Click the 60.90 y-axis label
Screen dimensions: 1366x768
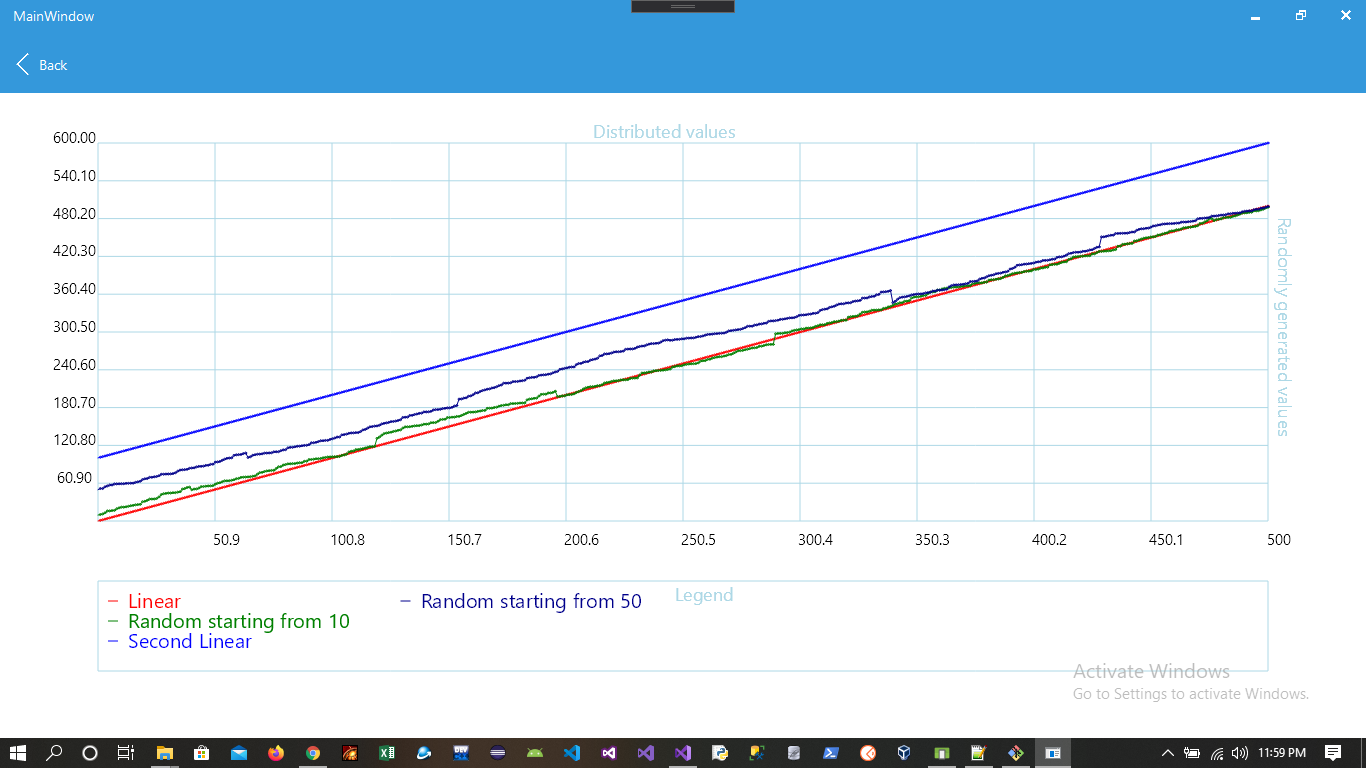pyautogui.click(x=75, y=478)
